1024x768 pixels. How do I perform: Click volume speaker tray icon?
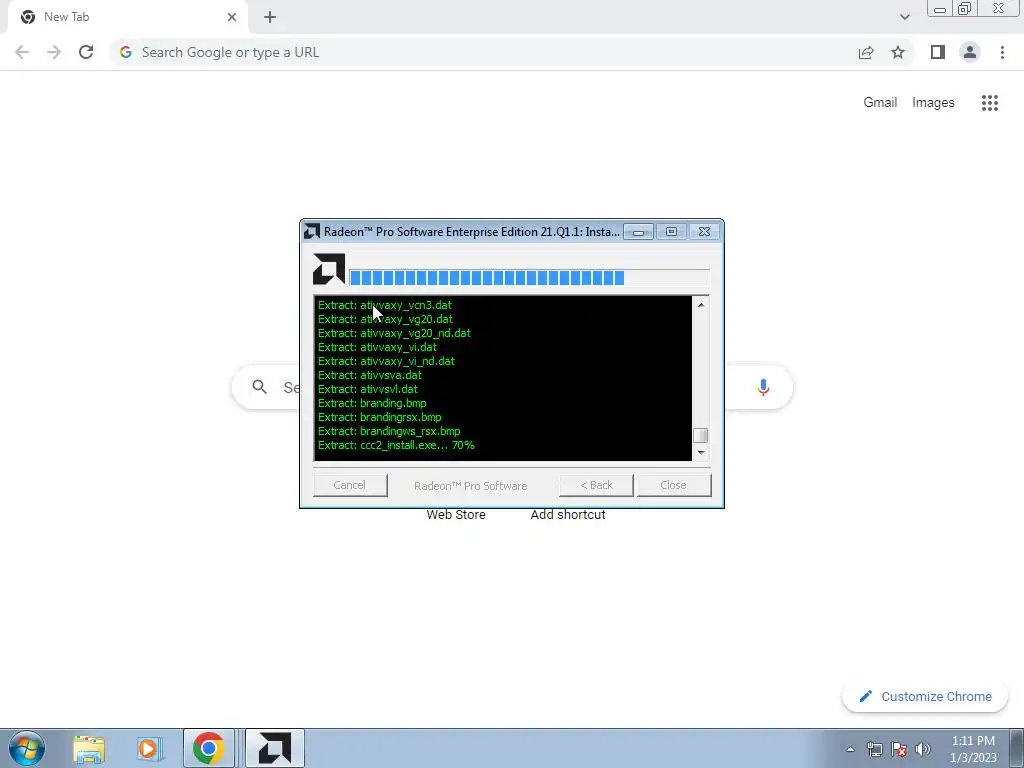(x=923, y=749)
